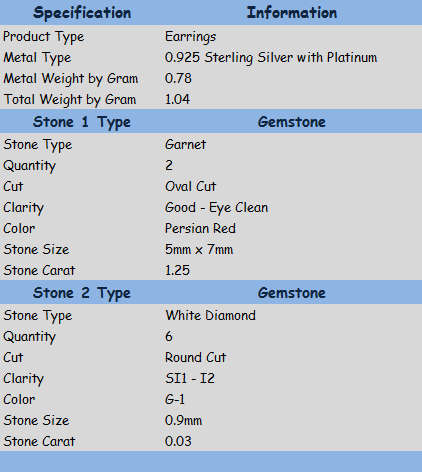Select the Metal Weight by Gram label
Viewport: 422px width, 472px height.
[70, 79]
